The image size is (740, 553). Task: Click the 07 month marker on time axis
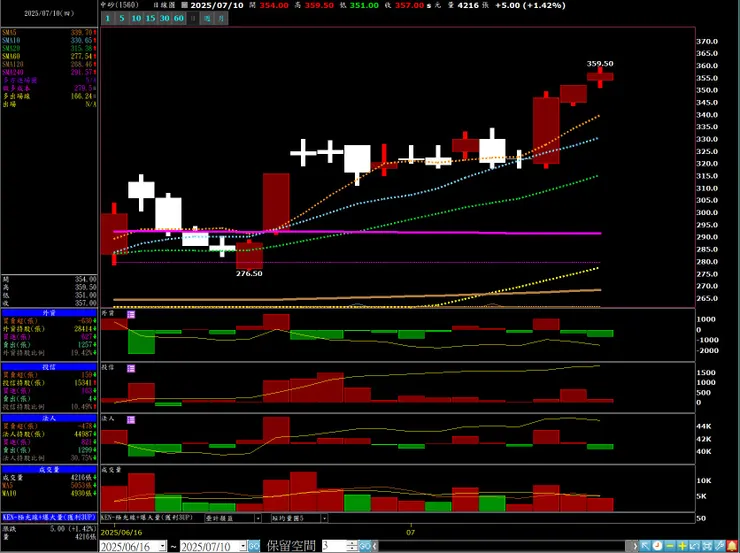point(411,532)
